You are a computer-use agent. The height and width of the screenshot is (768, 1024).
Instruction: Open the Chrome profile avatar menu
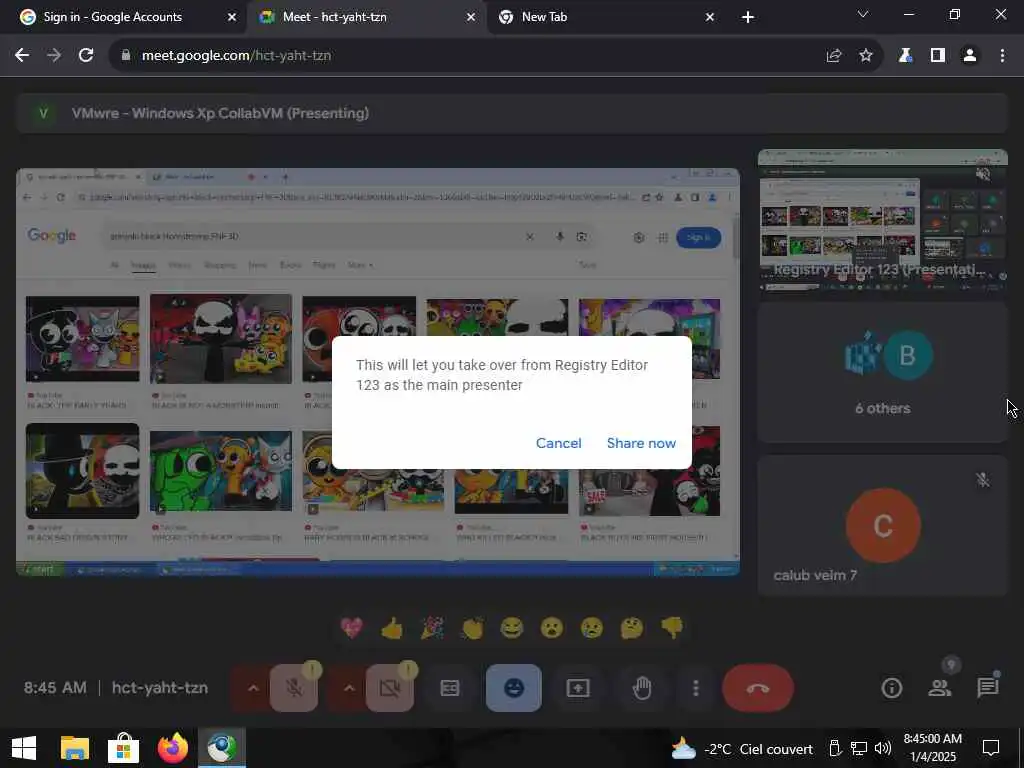[970, 56]
